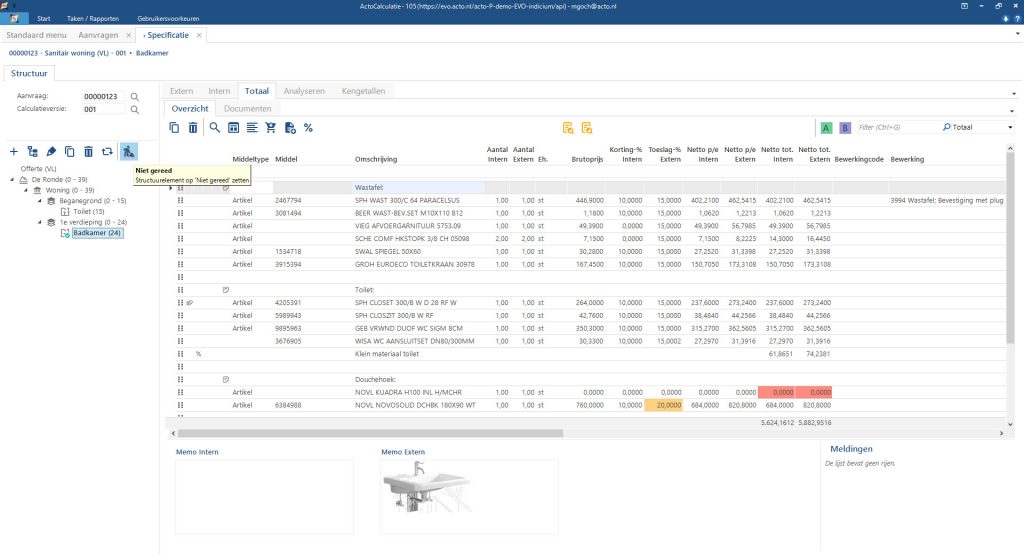Collapse the 1e verdieping tree node
This screenshot has height=560, width=1024.
pyautogui.click(x=40, y=222)
